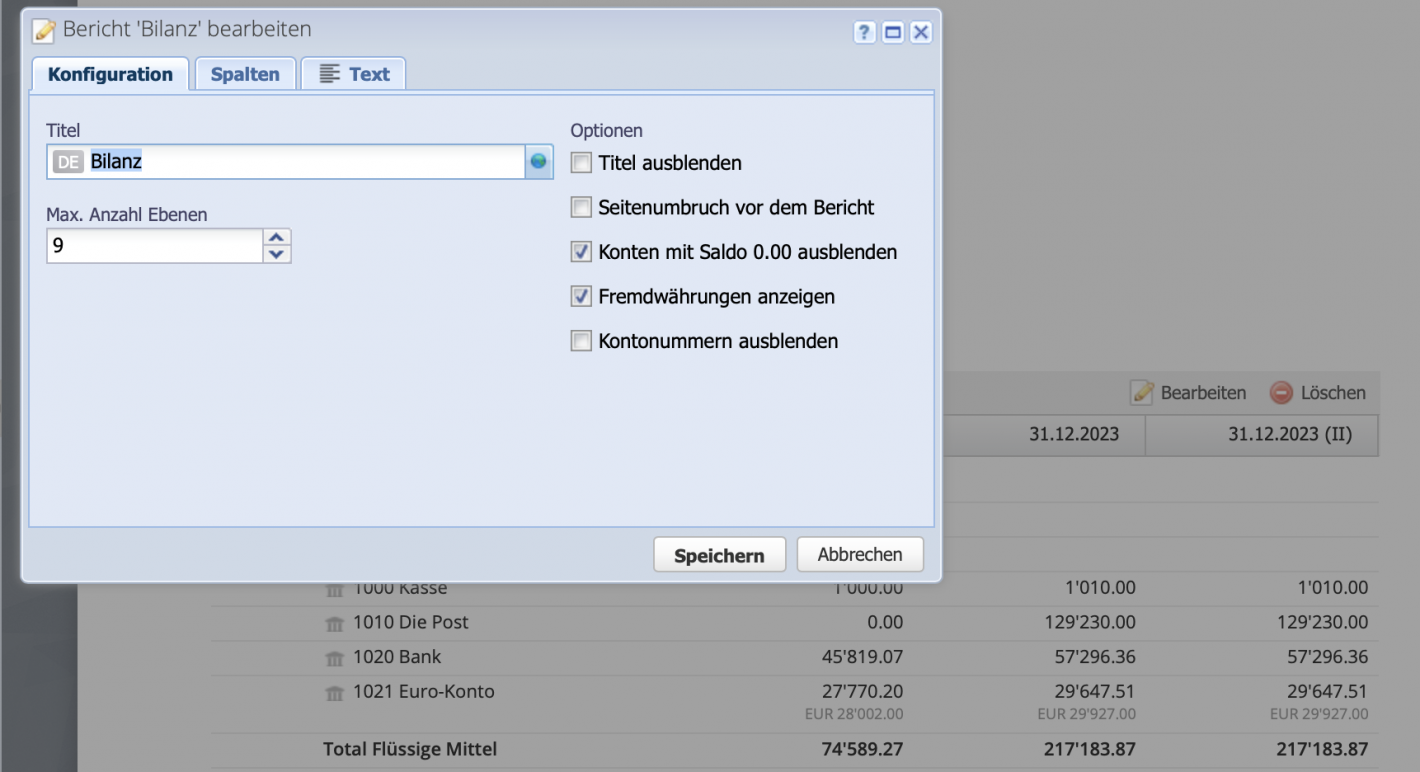Increase Max. Anzahl Ebenen with the up arrow

point(277,238)
